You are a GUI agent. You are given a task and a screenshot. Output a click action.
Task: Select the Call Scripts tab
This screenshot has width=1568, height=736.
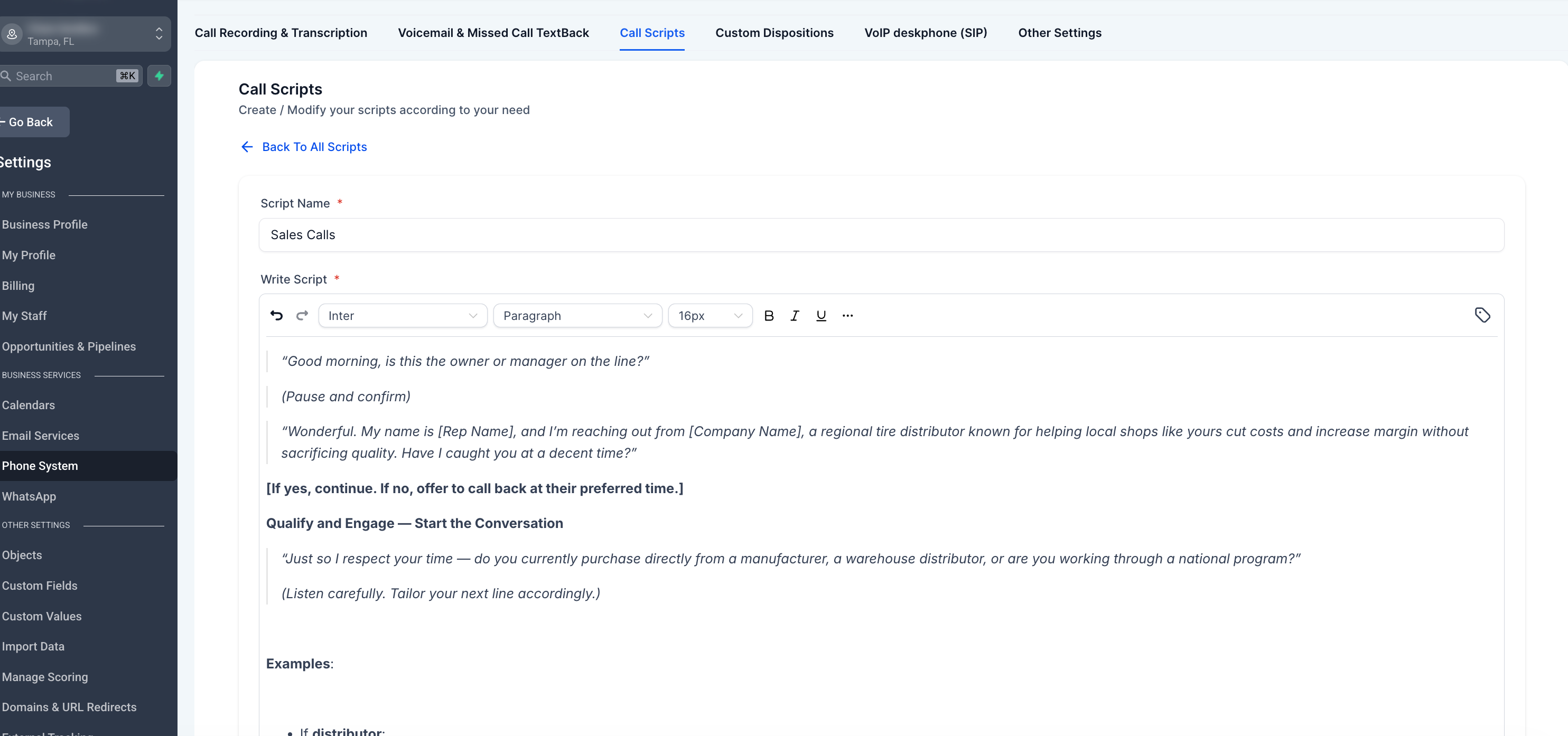click(652, 33)
